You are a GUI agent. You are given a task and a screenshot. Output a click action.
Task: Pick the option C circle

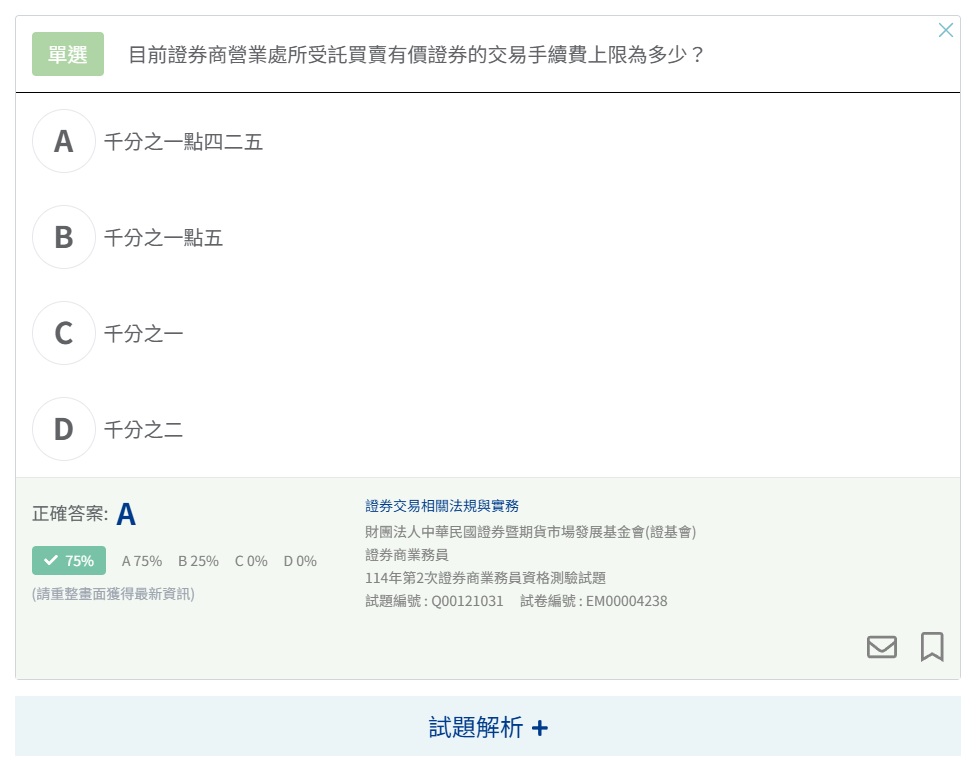[x=64, y=333]
